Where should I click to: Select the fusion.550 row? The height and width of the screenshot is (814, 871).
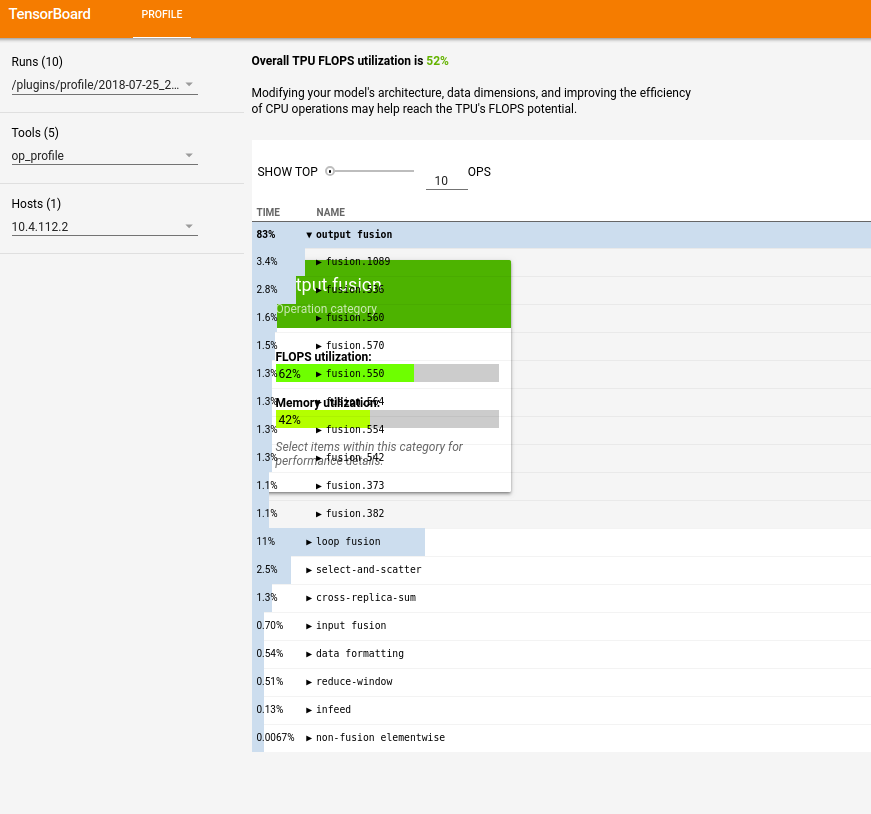[x=360, y=373]
